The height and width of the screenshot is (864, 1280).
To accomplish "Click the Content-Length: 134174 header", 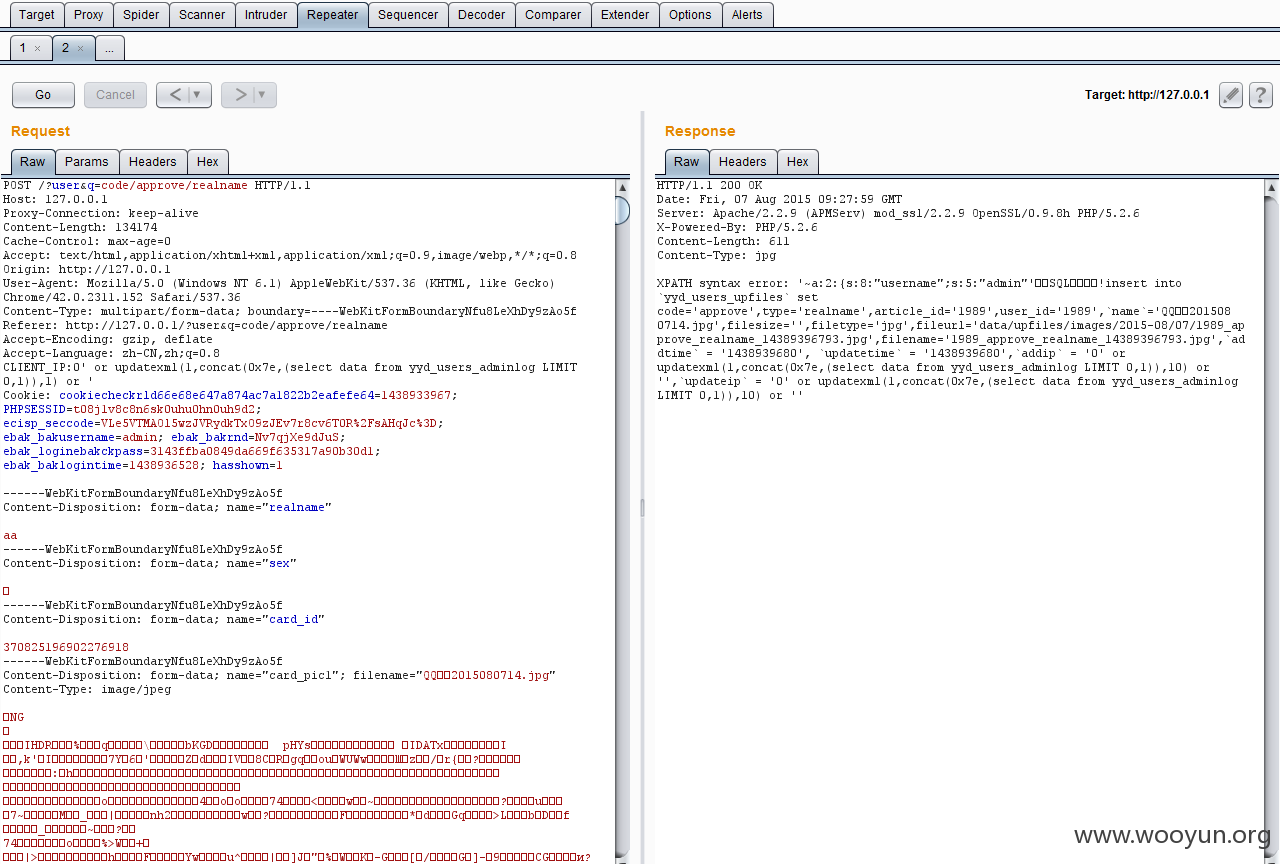I will [80, 228].
